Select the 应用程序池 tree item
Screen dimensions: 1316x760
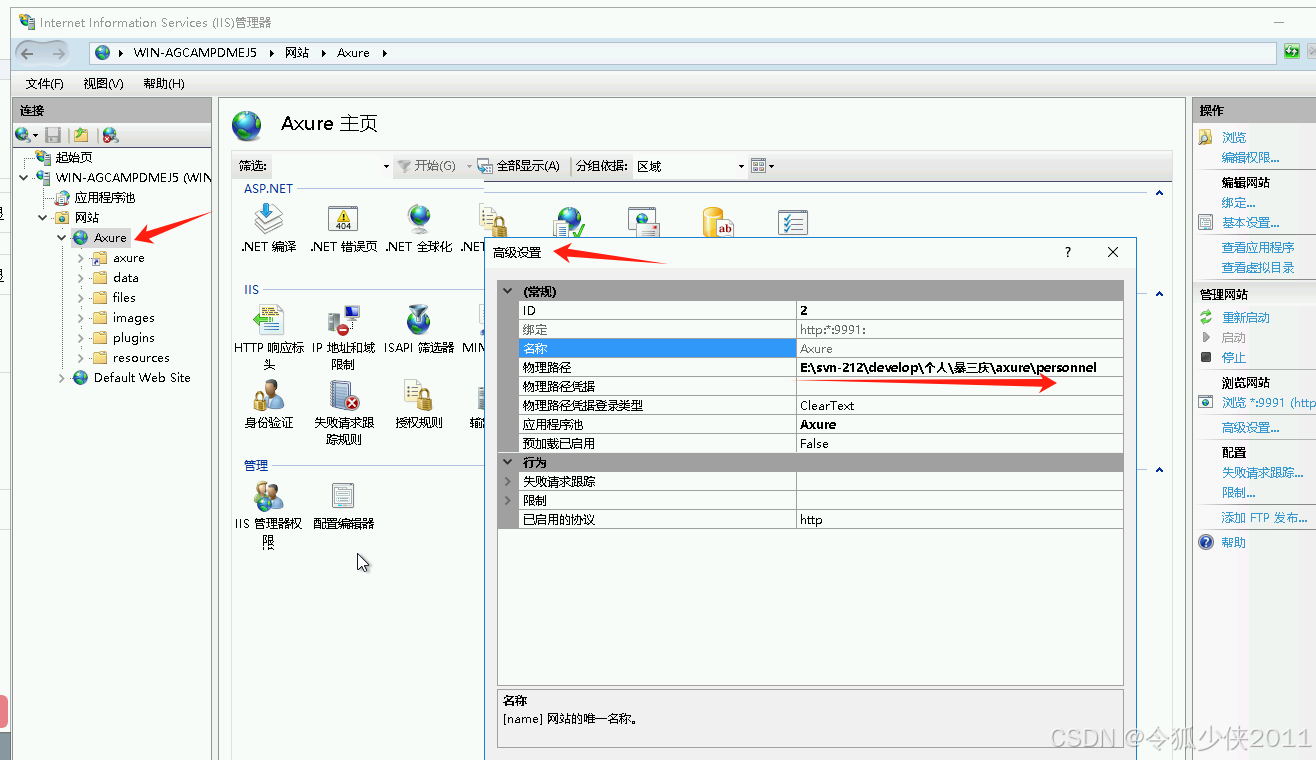[104, 197]
